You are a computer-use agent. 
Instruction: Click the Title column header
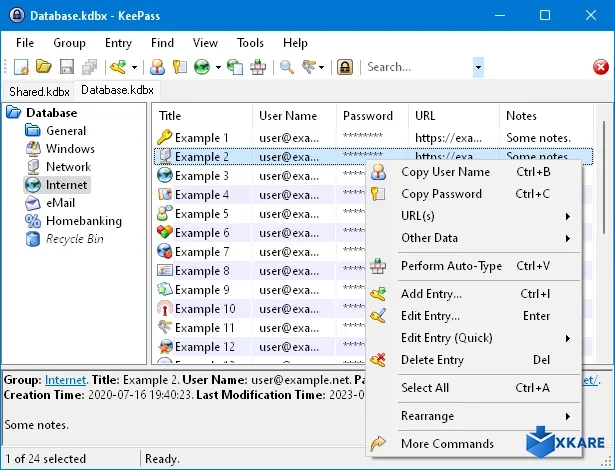202,116
